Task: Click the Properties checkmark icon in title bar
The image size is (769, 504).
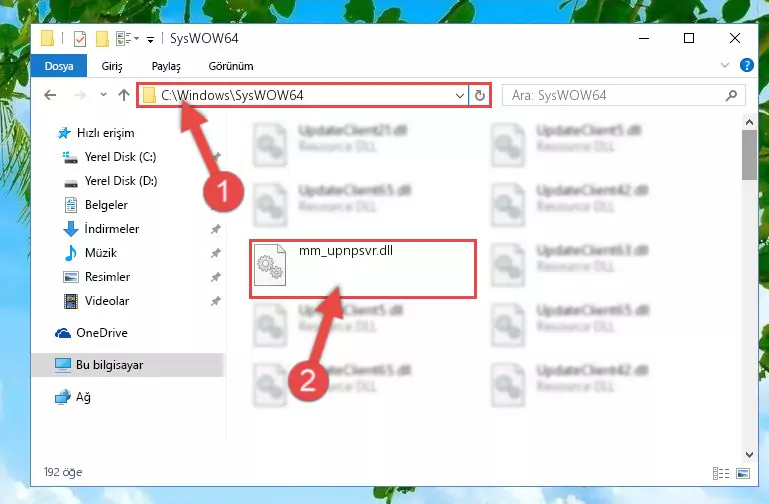Action: [79, 38]
